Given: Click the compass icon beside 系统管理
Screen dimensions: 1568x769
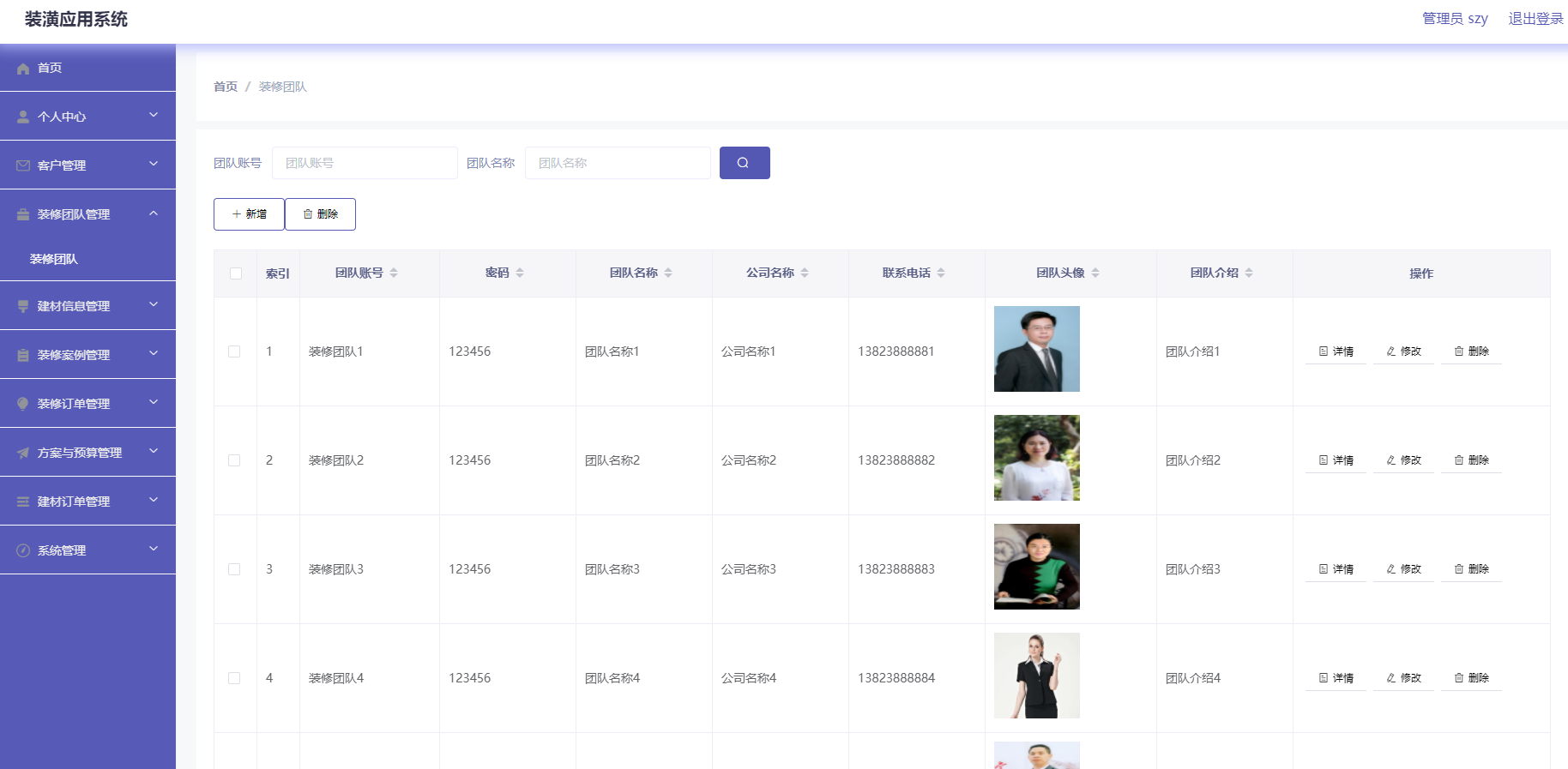Looking at the screenshot, I should coord(23,550).
